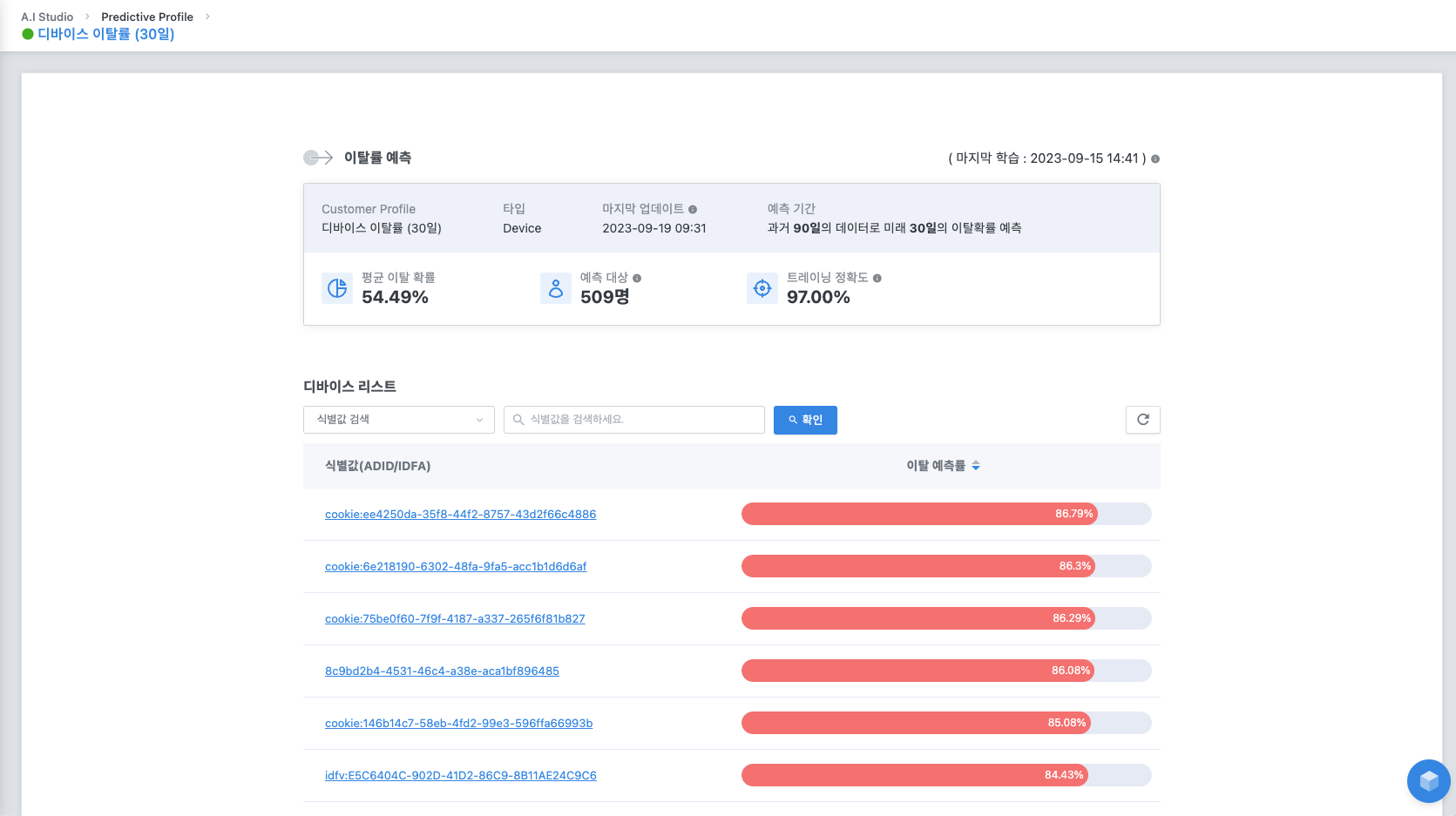Image resolution: width=1456 pixels, height=816 pixels.
Task: Click the 디바이스 리스트 heading
Action: pos(349,386)
